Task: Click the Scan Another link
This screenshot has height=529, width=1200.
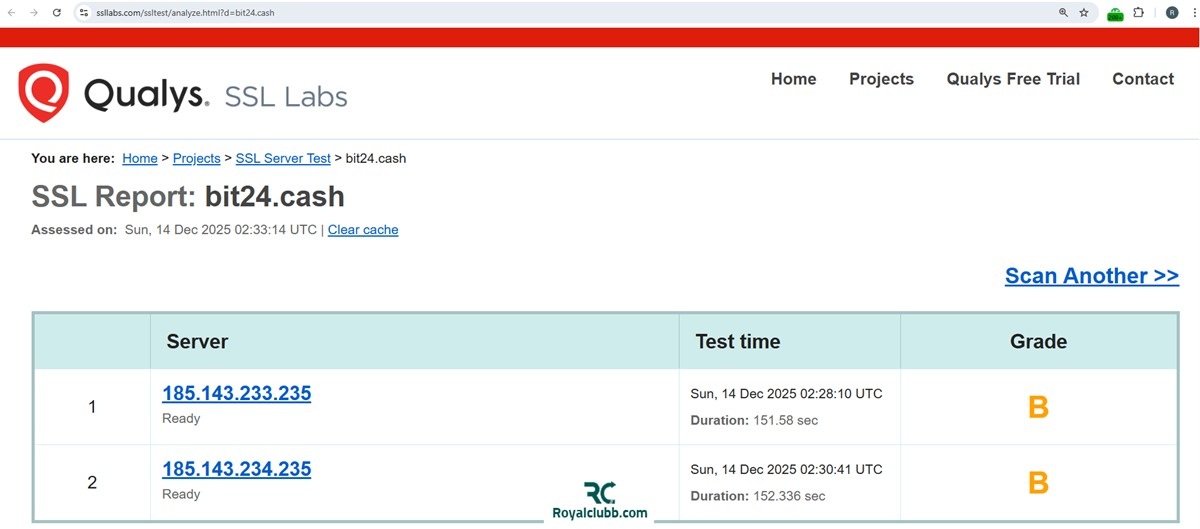Action: point(1091,276)
